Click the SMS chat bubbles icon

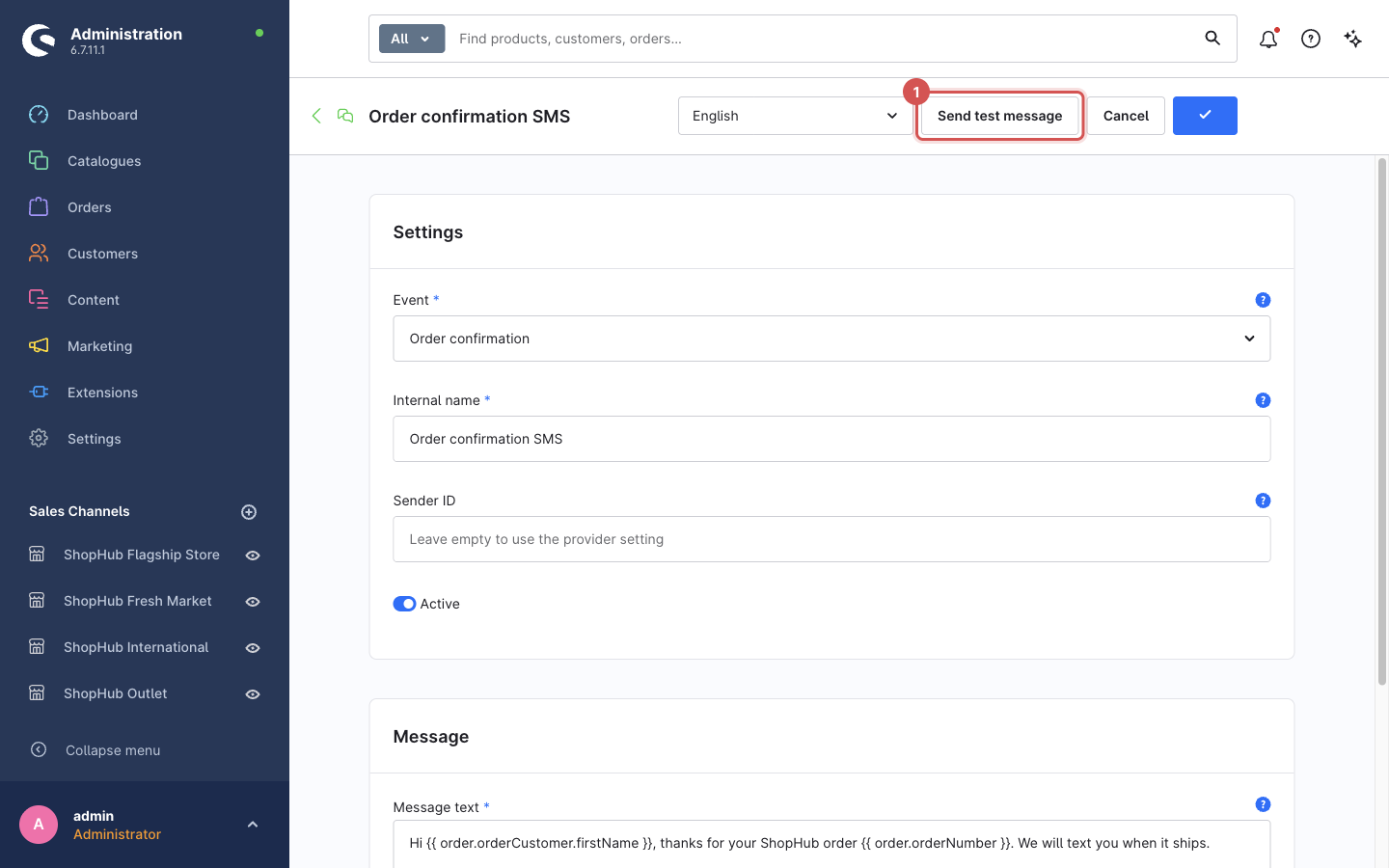[x=345, y=116]
